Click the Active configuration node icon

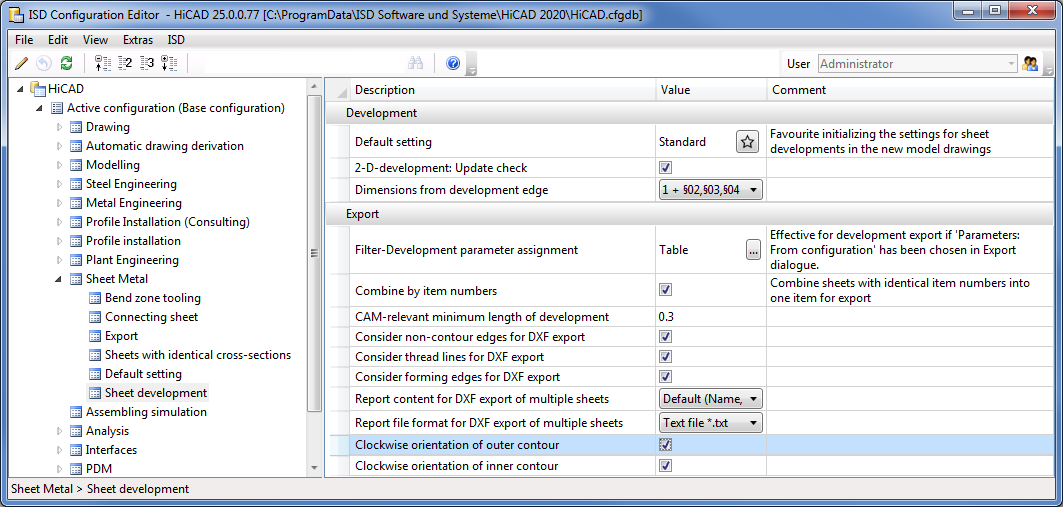[x=57, y=108]
